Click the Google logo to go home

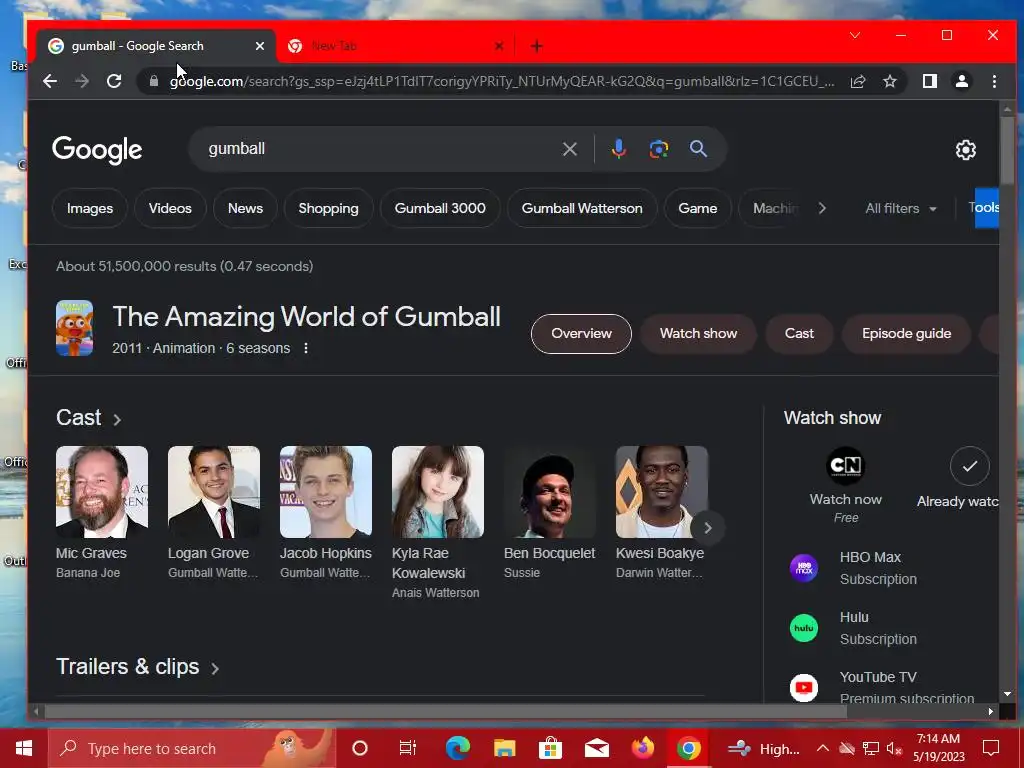(97, 150)
